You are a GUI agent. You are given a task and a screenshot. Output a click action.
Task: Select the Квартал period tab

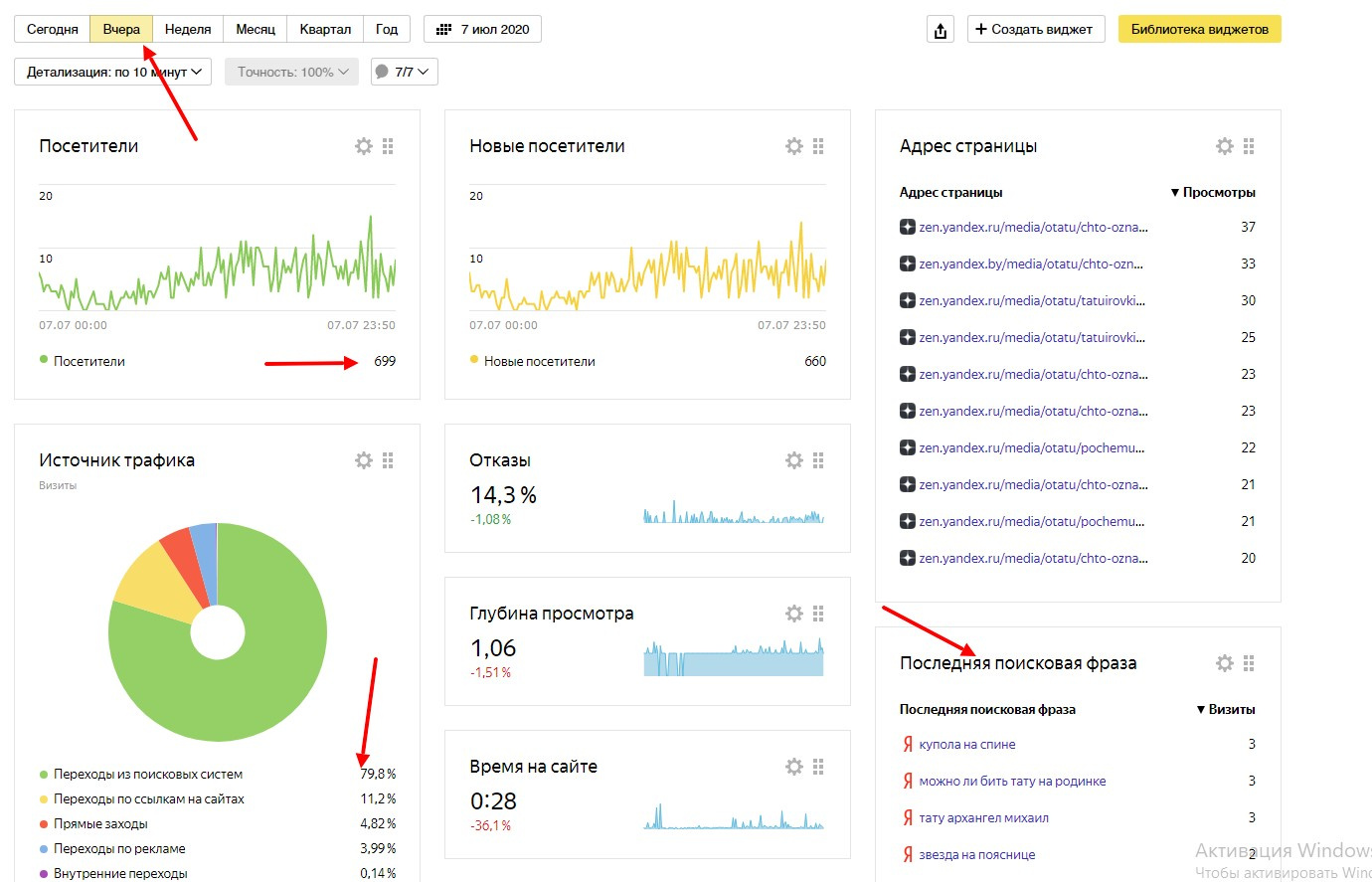coord(325,29)
